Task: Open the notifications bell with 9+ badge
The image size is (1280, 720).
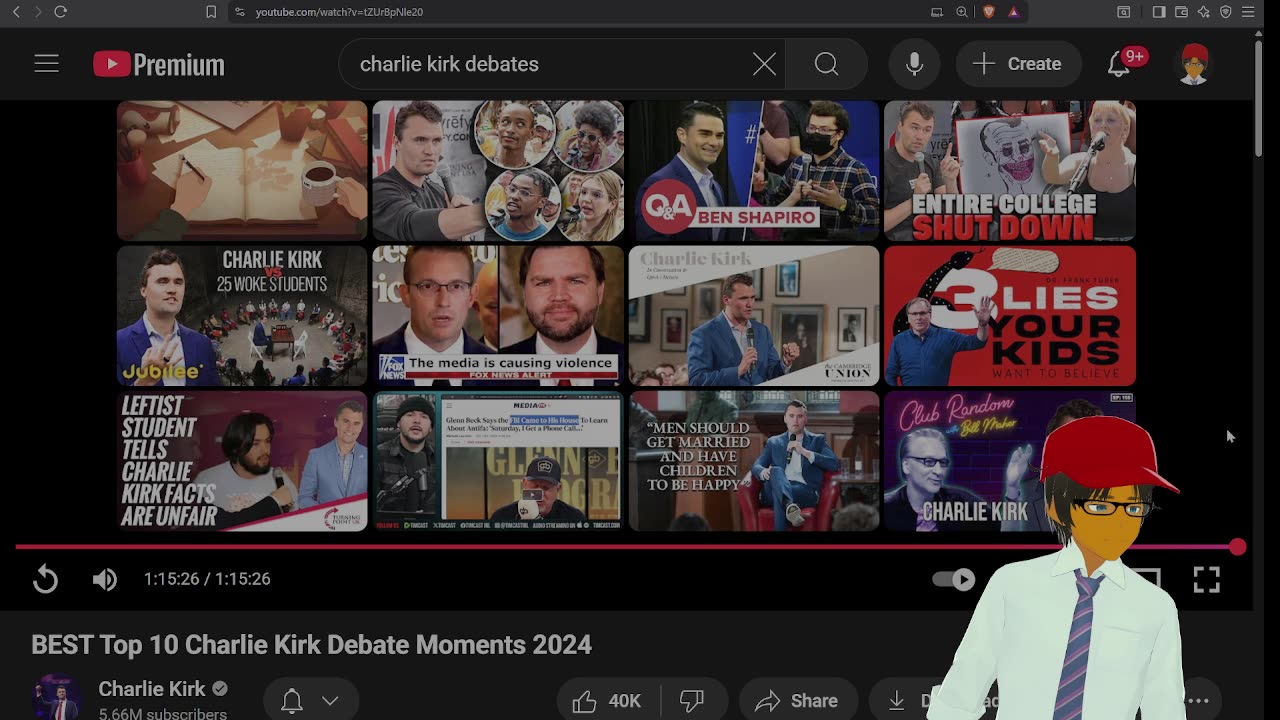Action: point(1119,64)
